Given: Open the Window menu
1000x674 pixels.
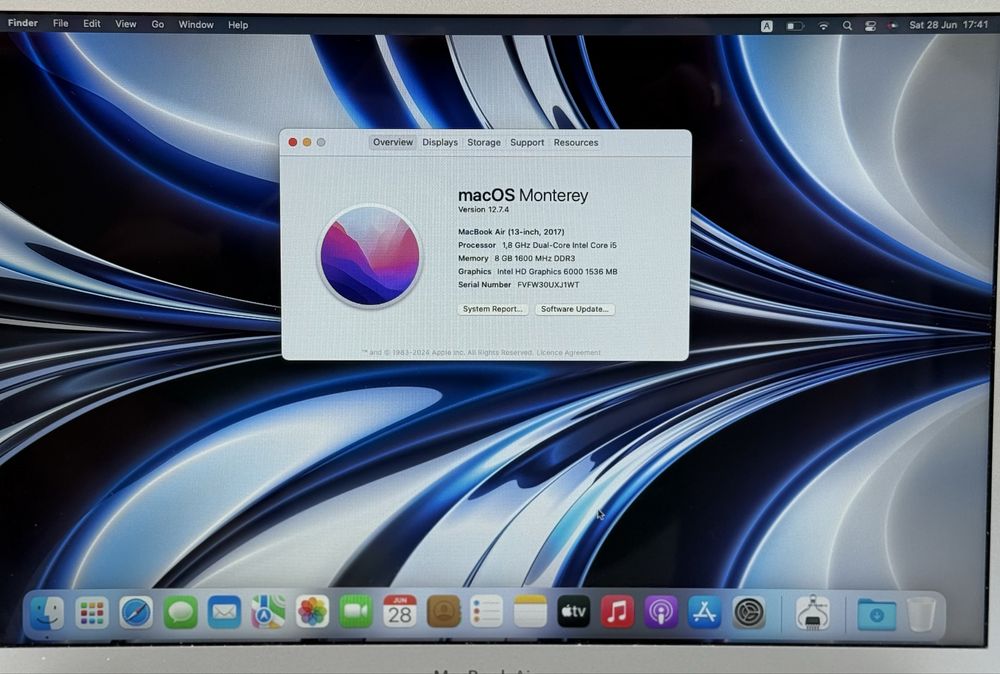Looking at the screenshot, I should 196,24.
